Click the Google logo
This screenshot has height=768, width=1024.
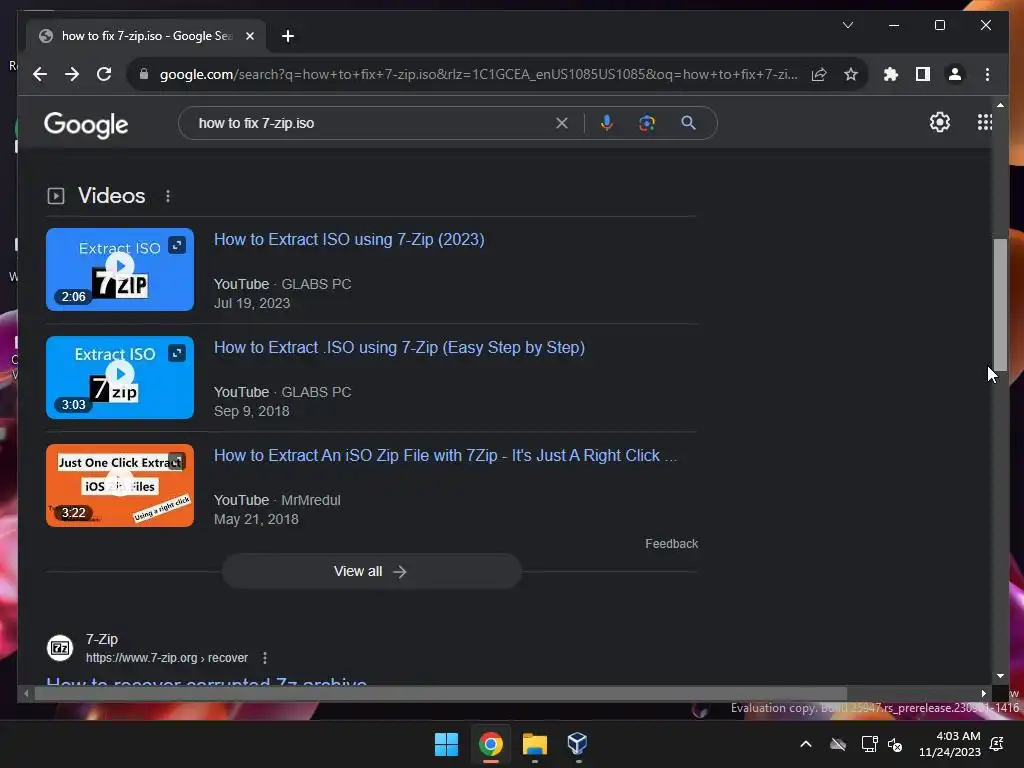coord(86,124)
